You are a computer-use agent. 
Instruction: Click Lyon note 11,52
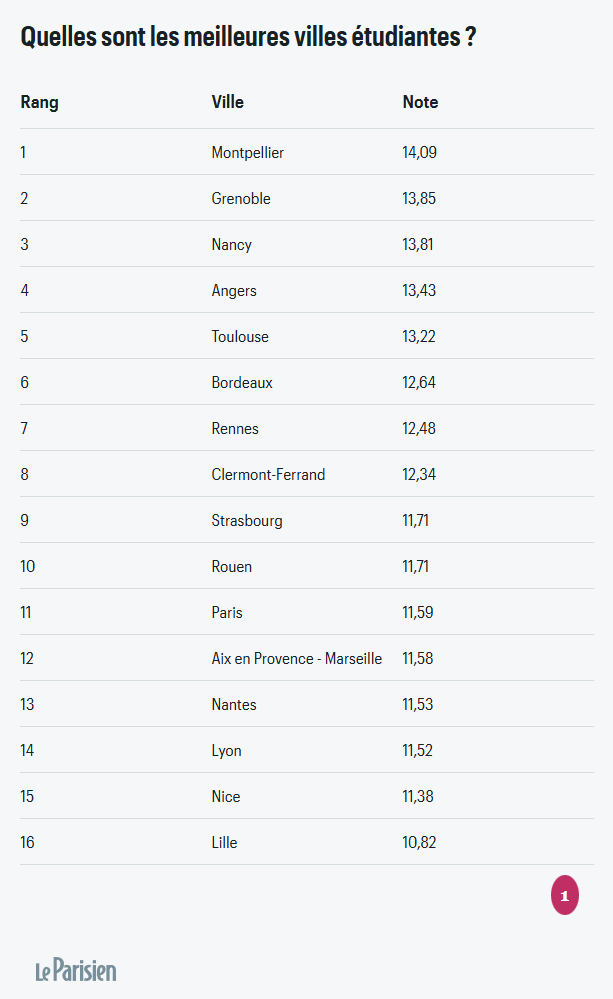click(x=417, y=751)
